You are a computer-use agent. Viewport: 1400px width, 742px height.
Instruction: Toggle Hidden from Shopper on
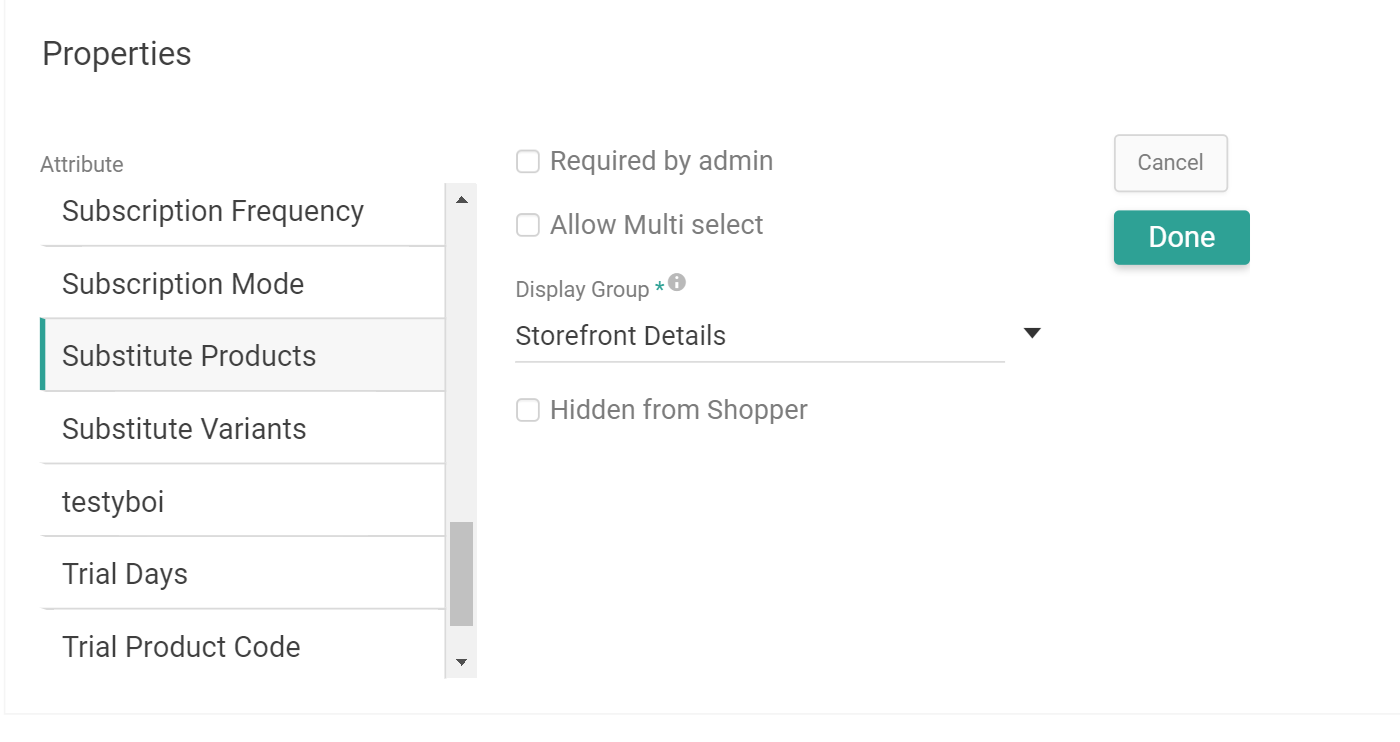(527, 410)
